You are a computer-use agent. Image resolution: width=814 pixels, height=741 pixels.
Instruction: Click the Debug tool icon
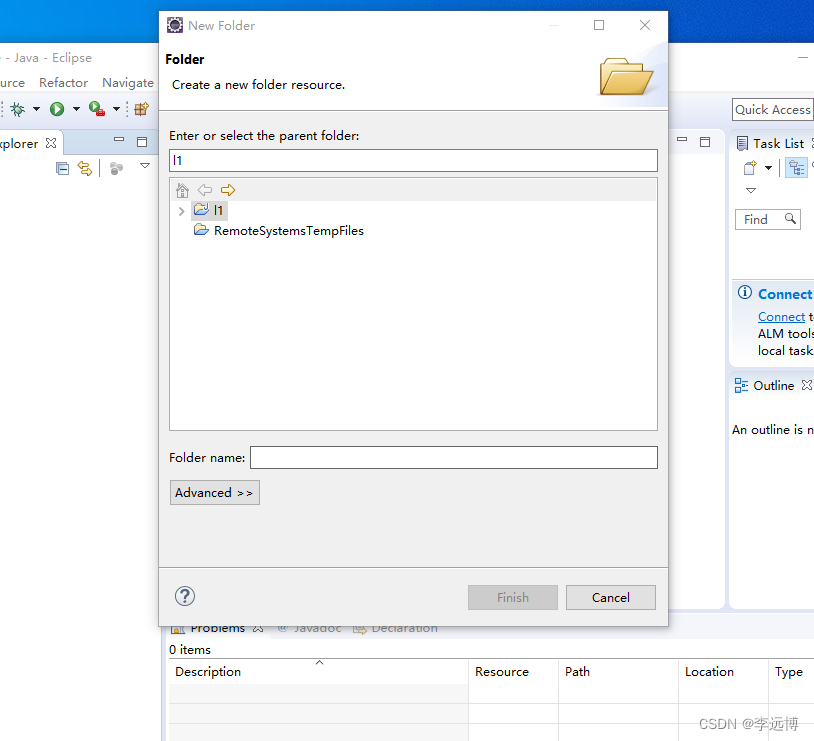(x=18, y=108)
